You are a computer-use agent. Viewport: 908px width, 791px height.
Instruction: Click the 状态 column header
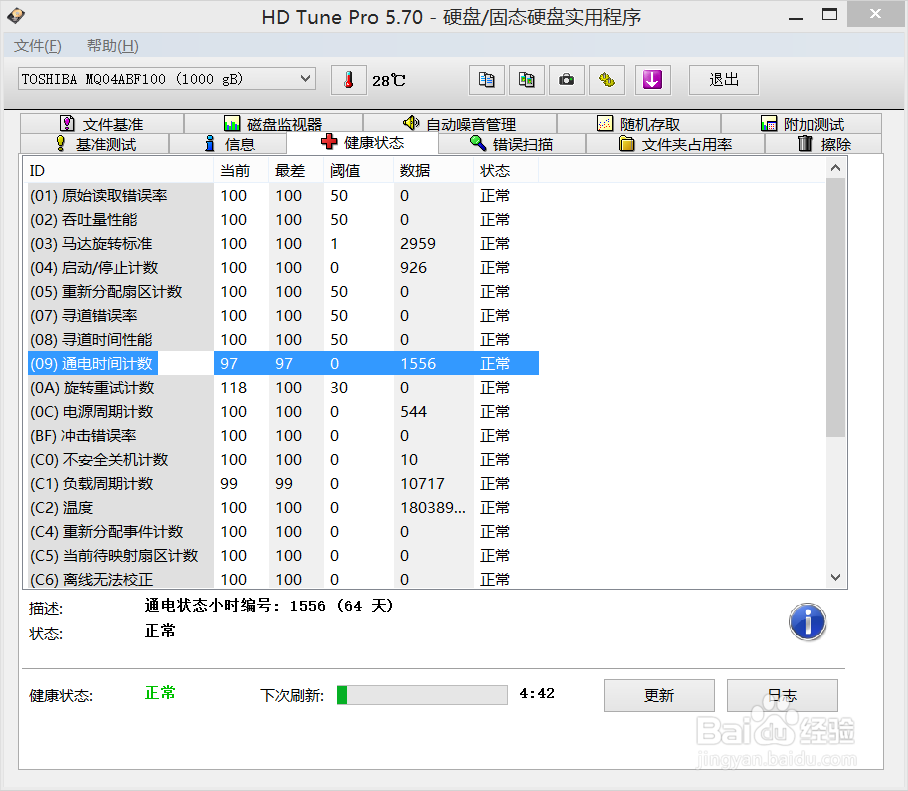[506, 171]
